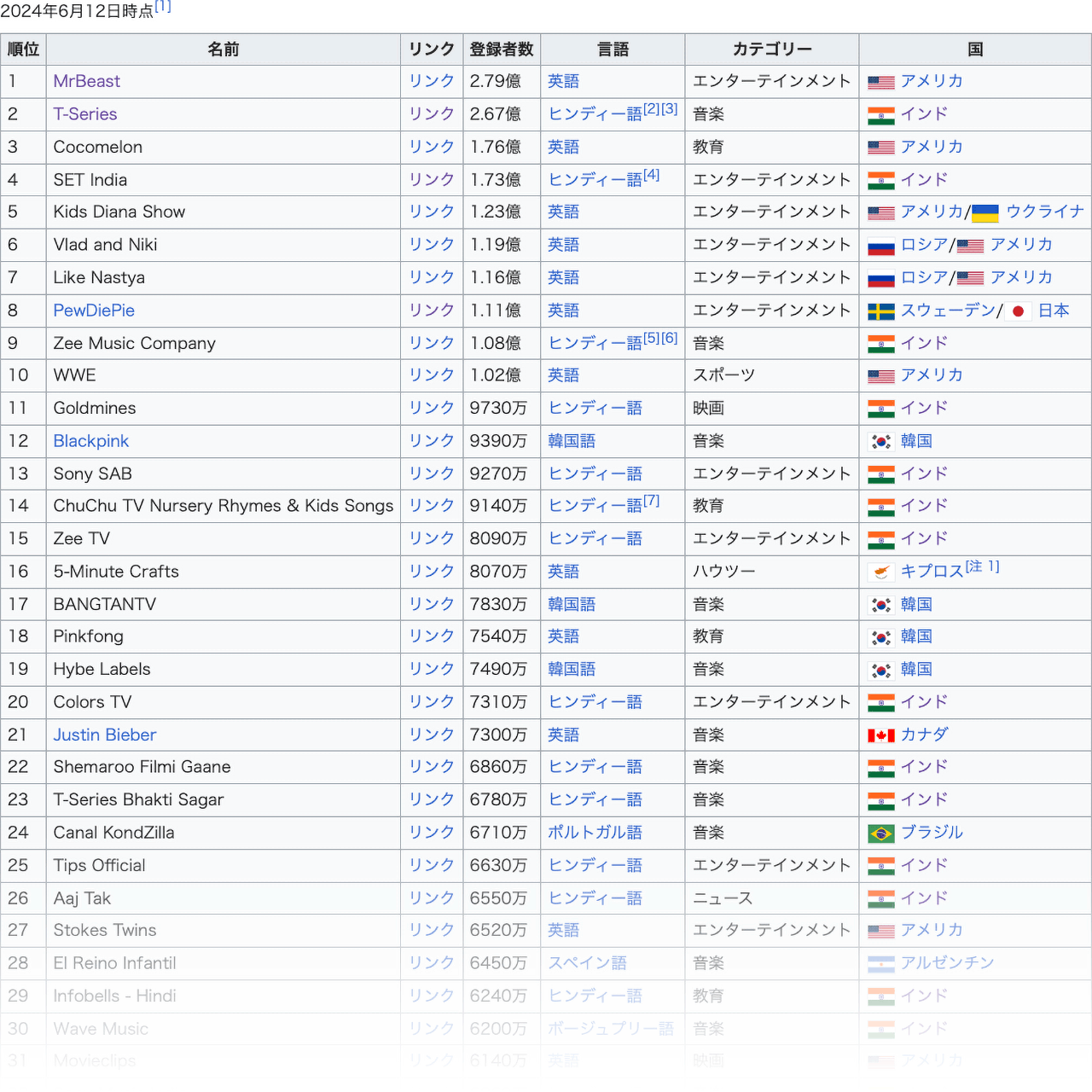Select the 6710万 subscriber count
The image size is (1092, 1092).
[498, 833]
